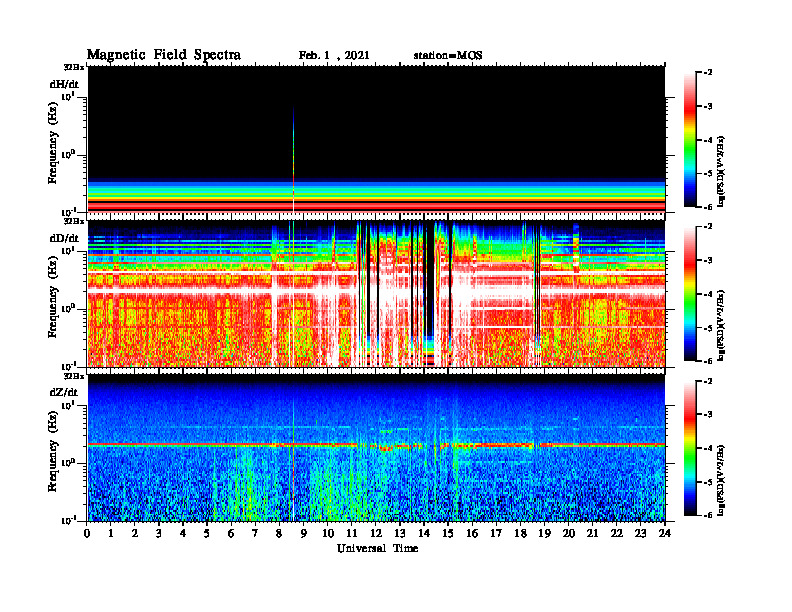Click the "Magnetic Field Spectra" title
Viewport: 792px width, 612px height.
[x=164, y=55]
